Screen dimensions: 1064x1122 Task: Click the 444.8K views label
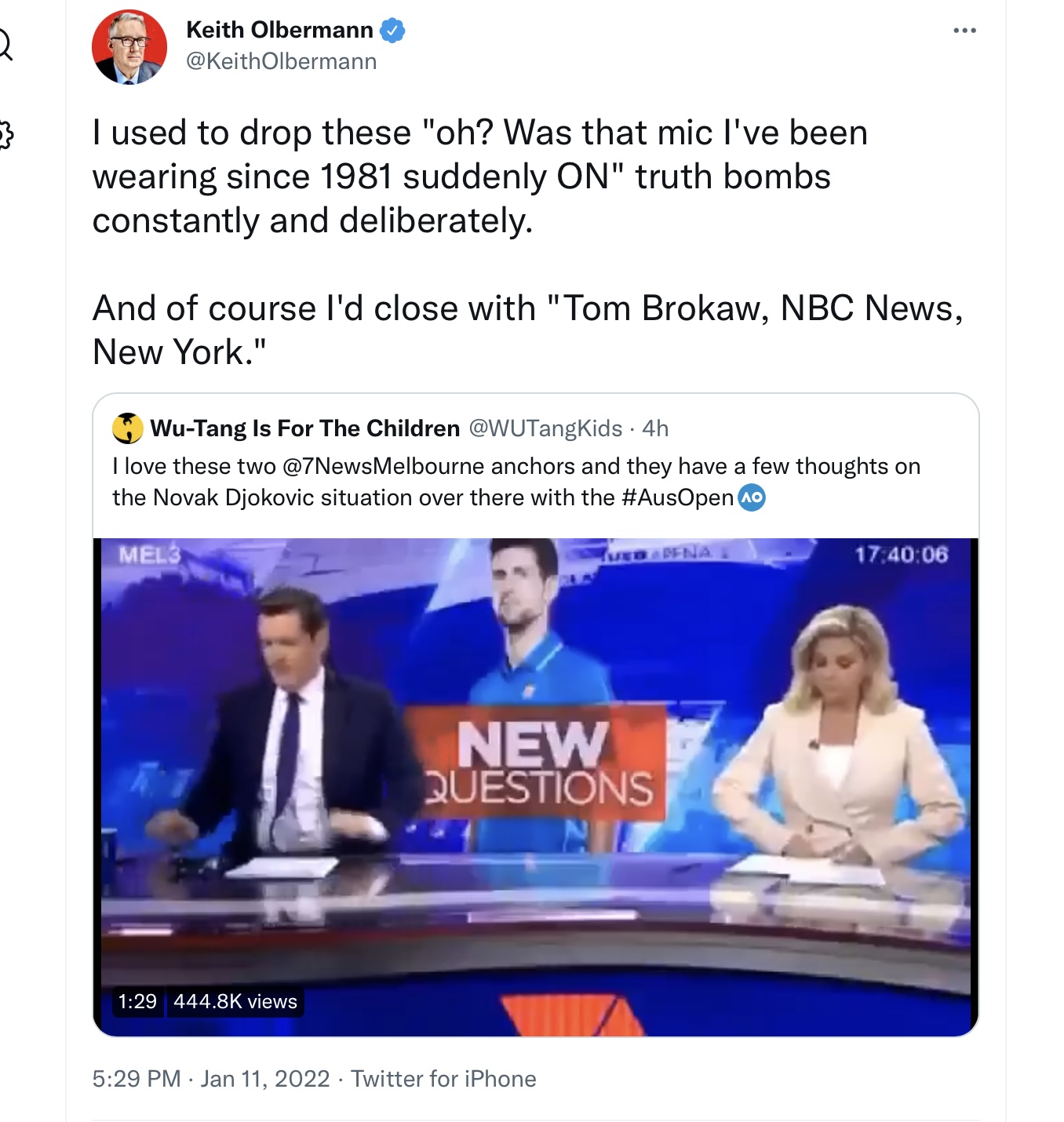(235, 1001)
